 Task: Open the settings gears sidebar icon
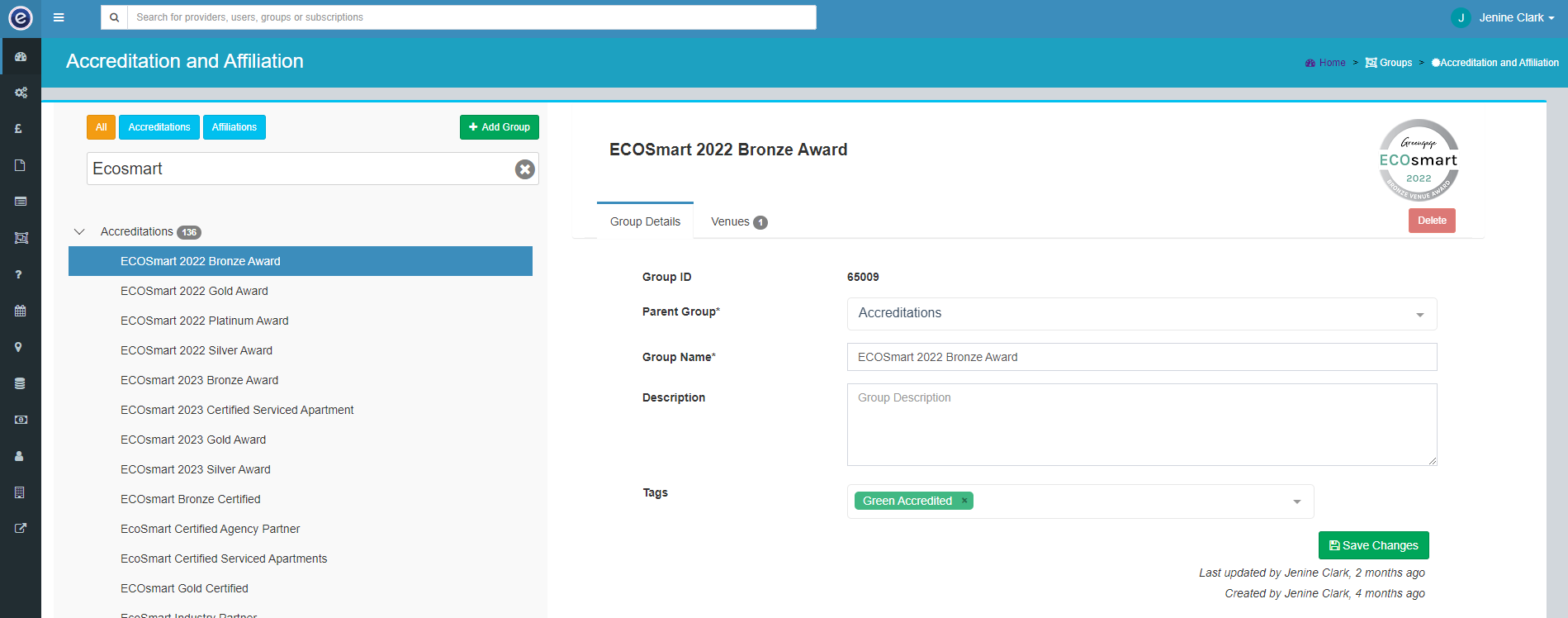21,93
